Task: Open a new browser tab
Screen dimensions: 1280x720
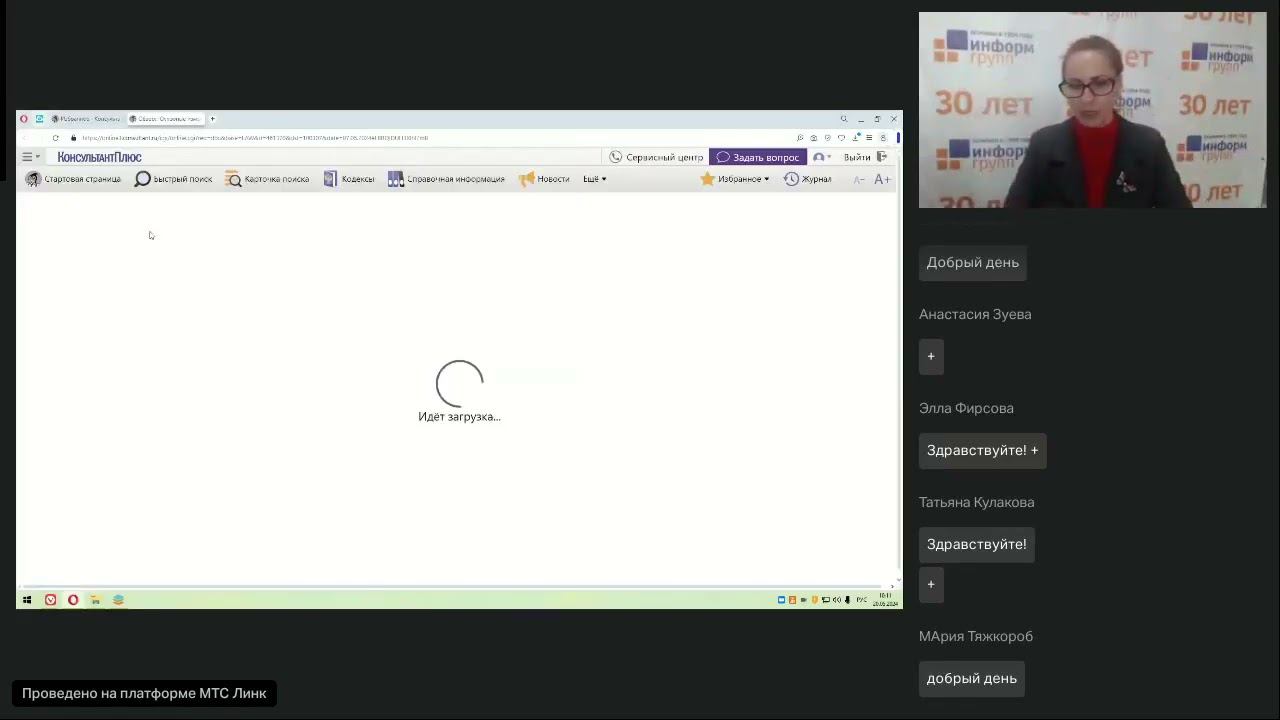Action: [212, 119]
